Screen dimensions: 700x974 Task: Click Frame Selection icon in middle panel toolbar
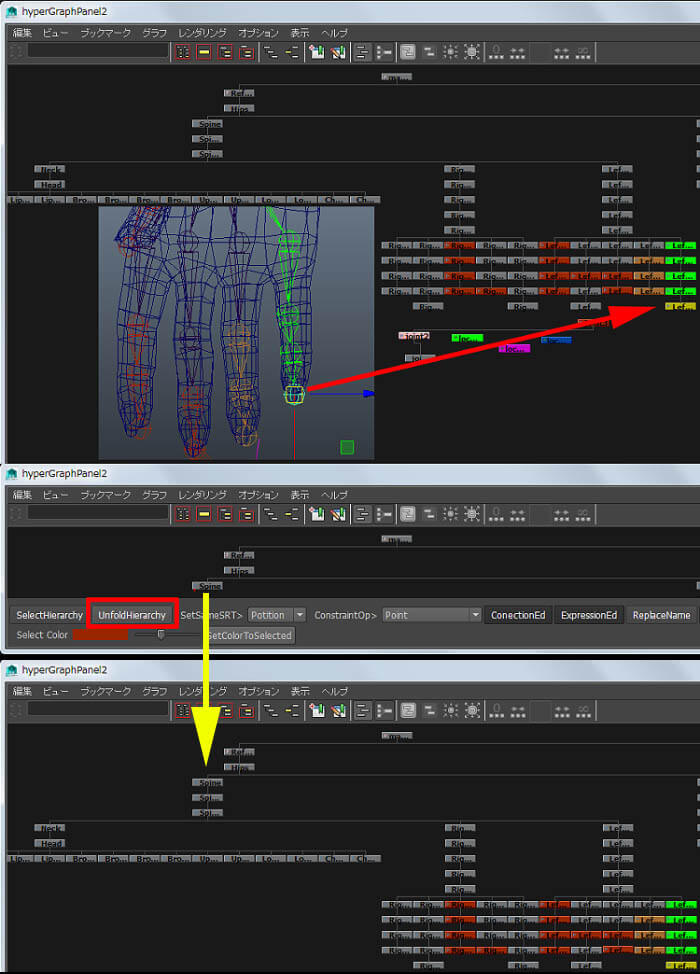coord(204,514)
